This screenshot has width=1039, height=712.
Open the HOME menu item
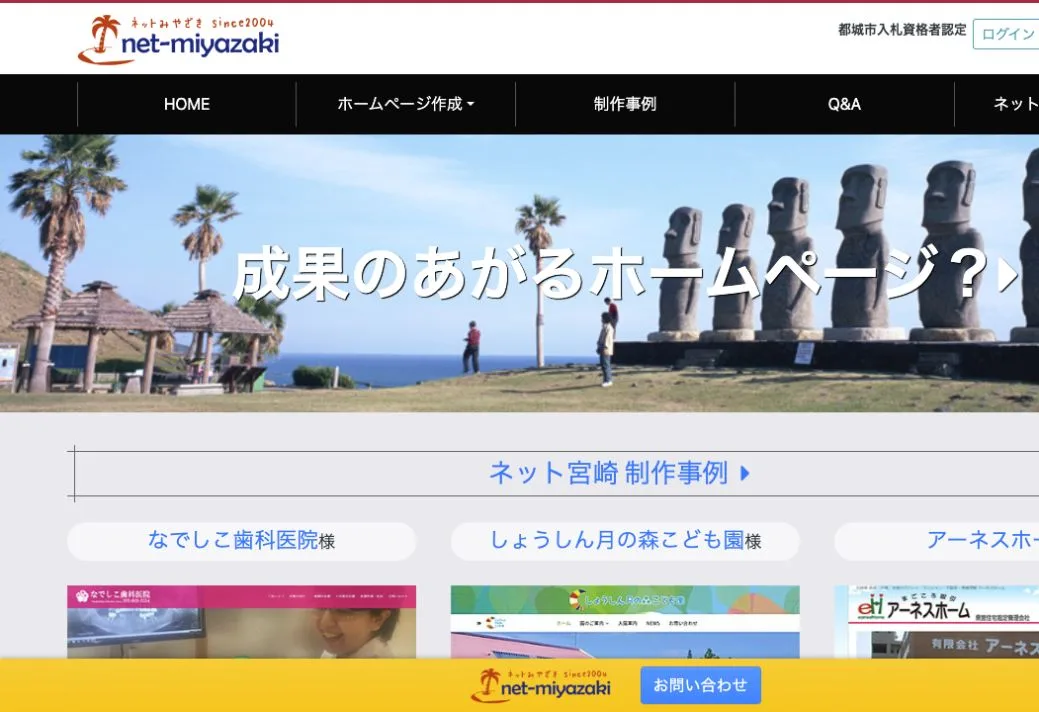(x=187, y=104)
